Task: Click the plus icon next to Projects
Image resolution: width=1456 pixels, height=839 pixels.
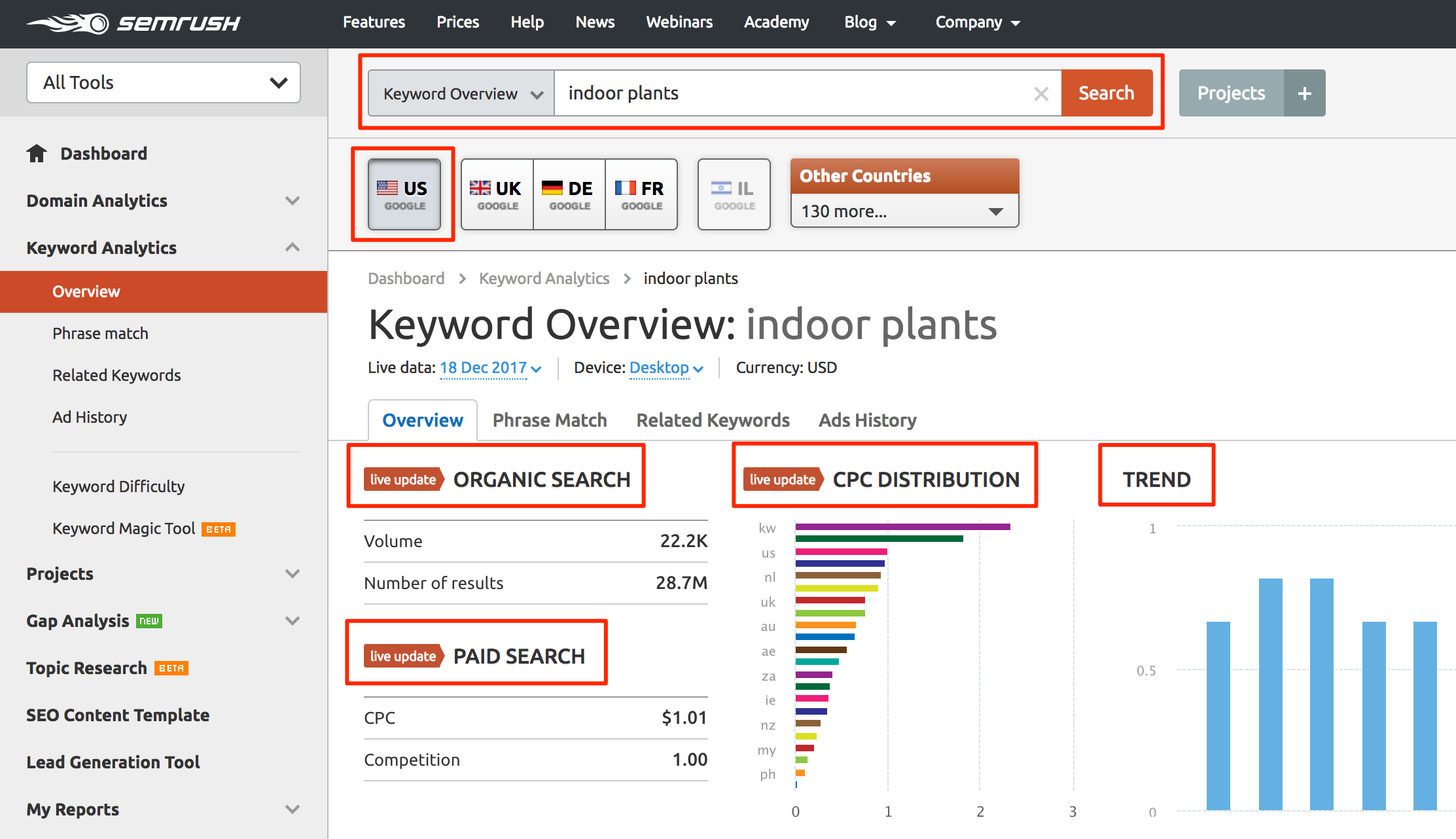Action: [x=1304, y=94]
